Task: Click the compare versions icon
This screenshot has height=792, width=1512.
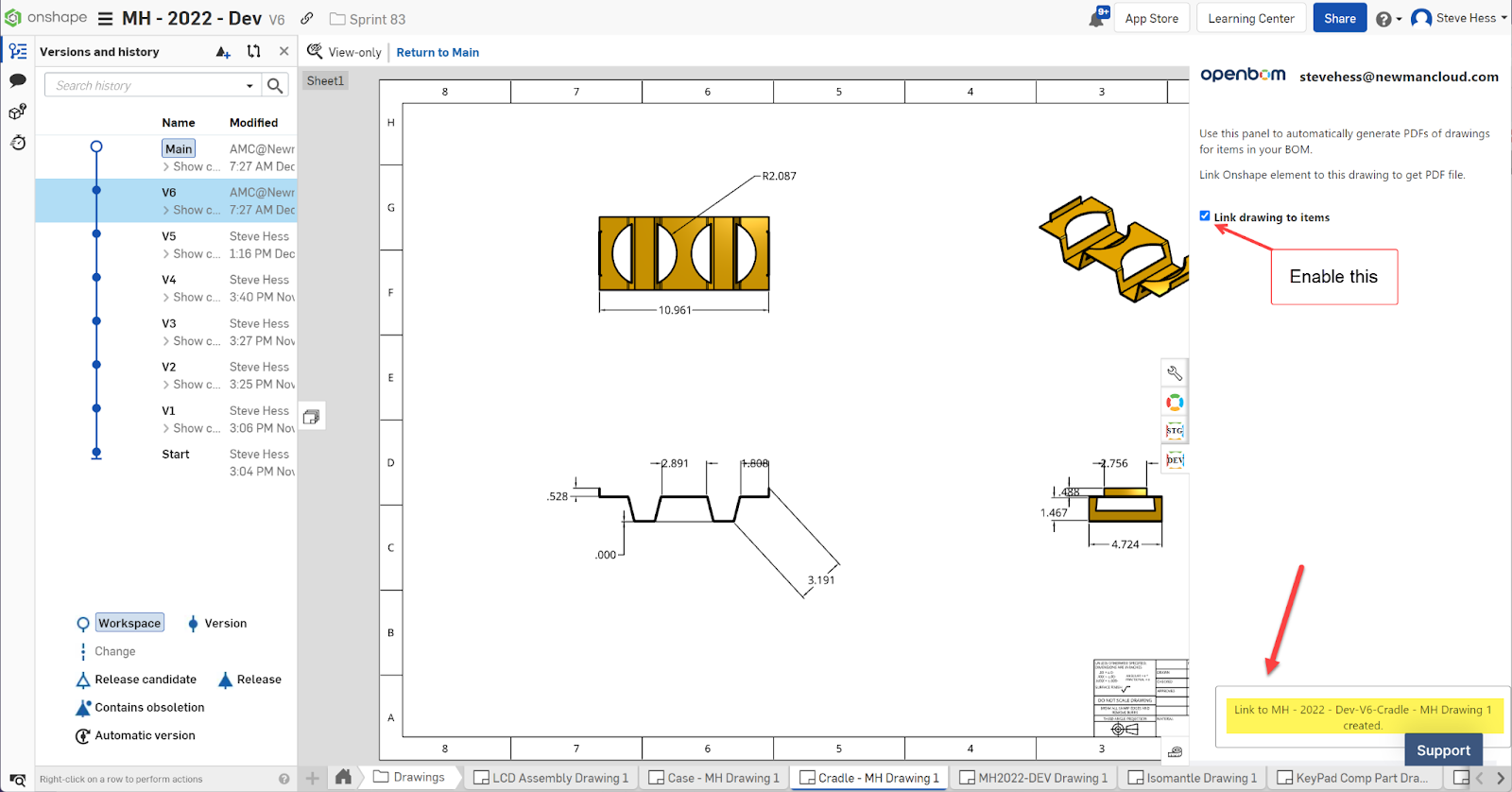Action: click(253, 52)
